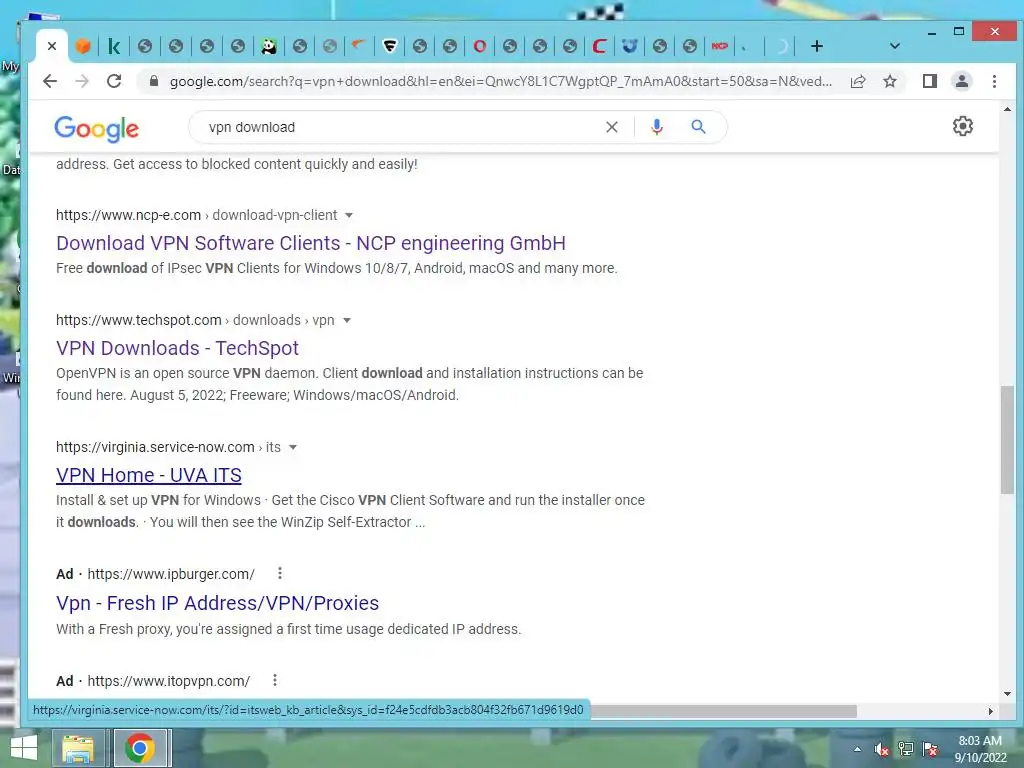Click the vpn download search box
Screen dimensions: 1024x768
tap(398, 127)
